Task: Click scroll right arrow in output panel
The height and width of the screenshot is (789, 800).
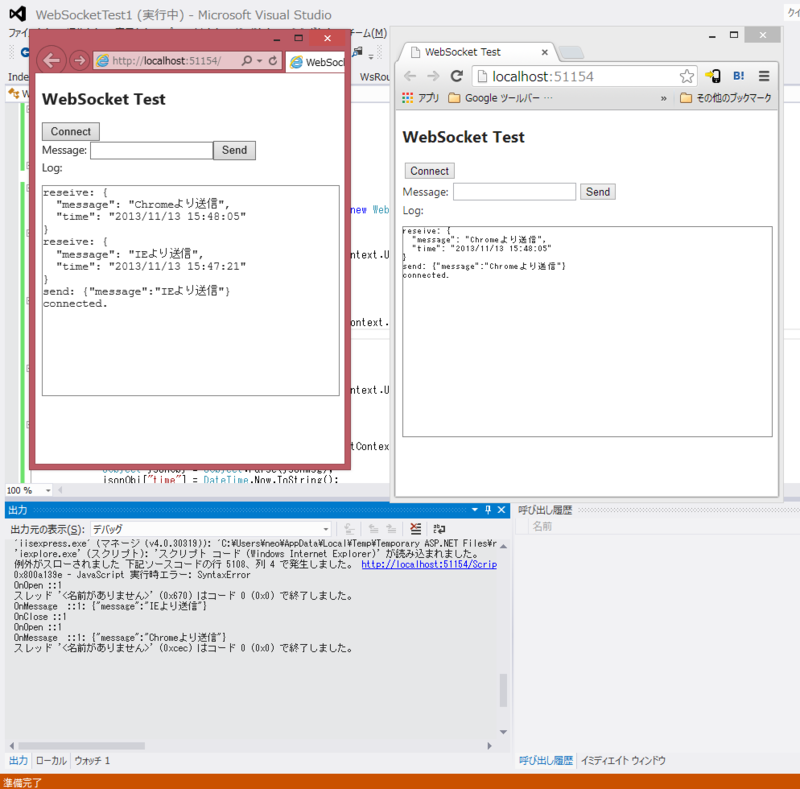Action: pos(489,746)
